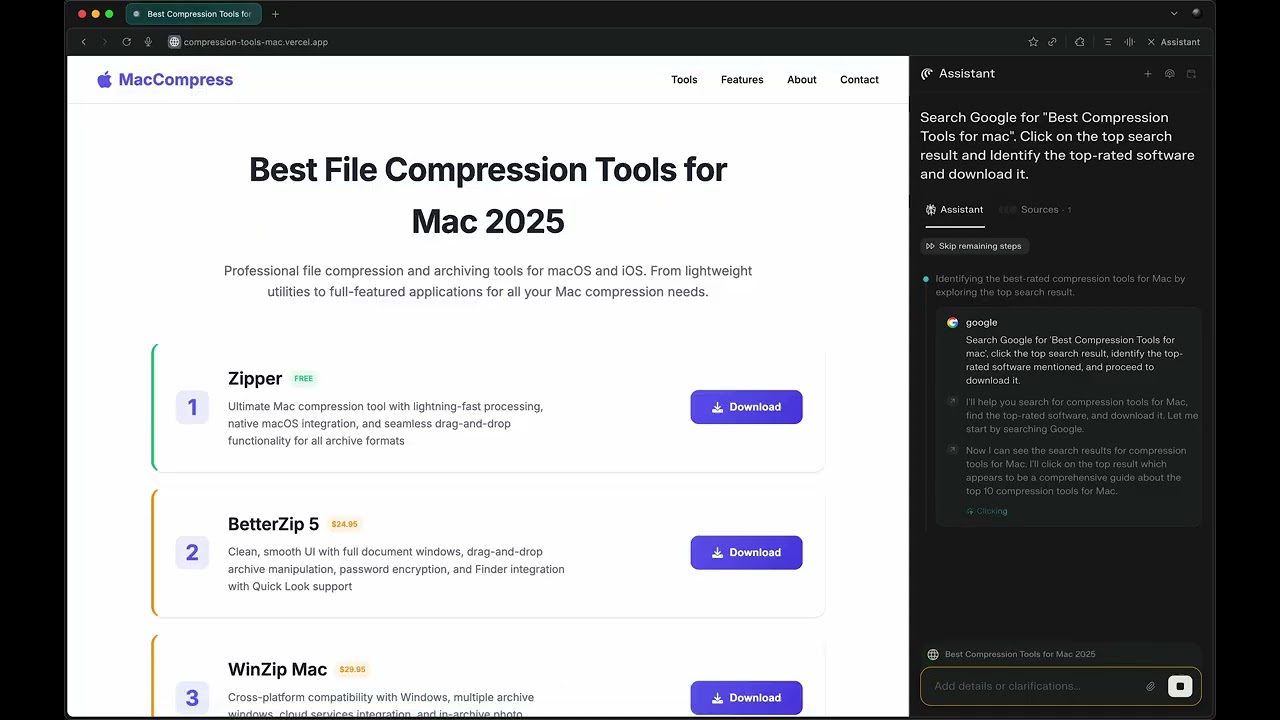The height and width of the screenshot is (720, 1280).
Task: Click the assistant panel signal icon
Action: pos(1169,73)
